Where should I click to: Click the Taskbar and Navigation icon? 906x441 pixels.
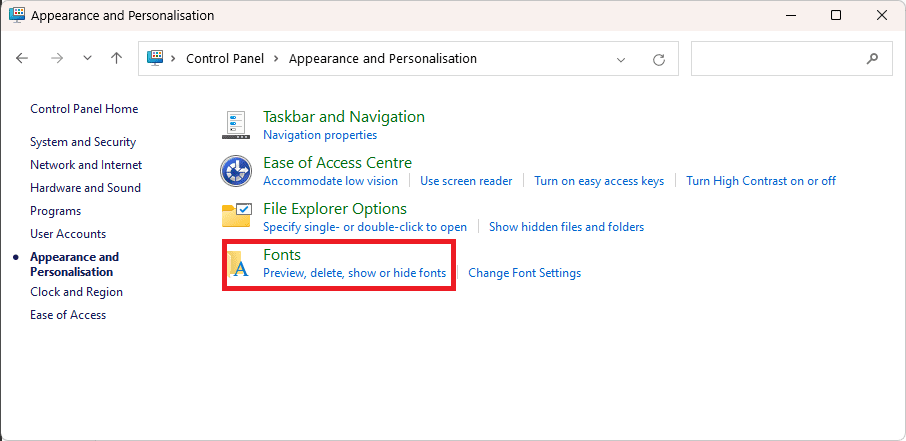pyautogui.click(x=236, y=125)
